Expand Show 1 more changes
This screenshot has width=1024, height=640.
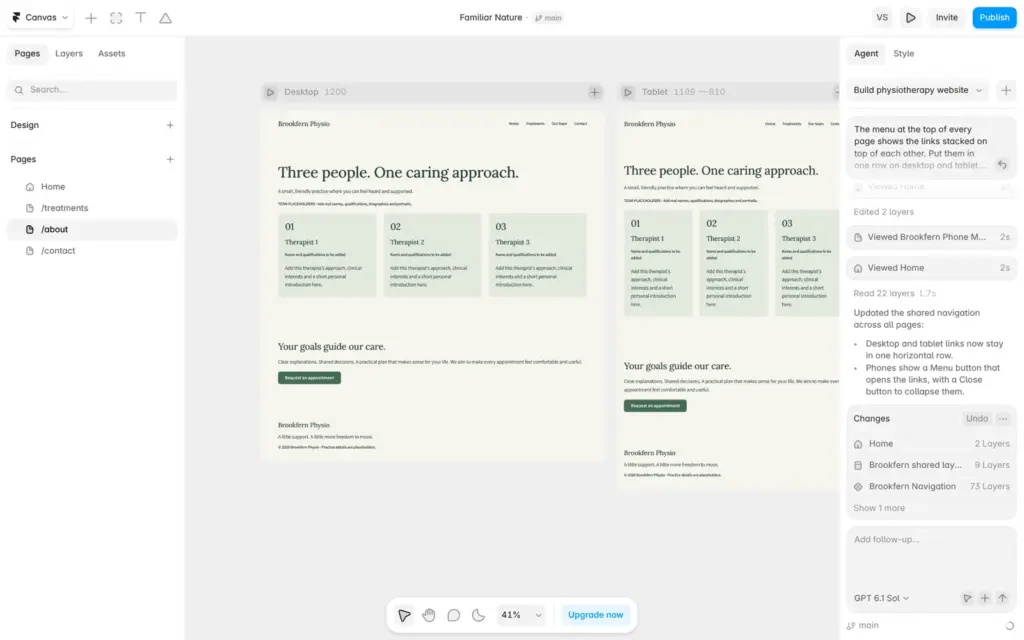pos(879,508)
